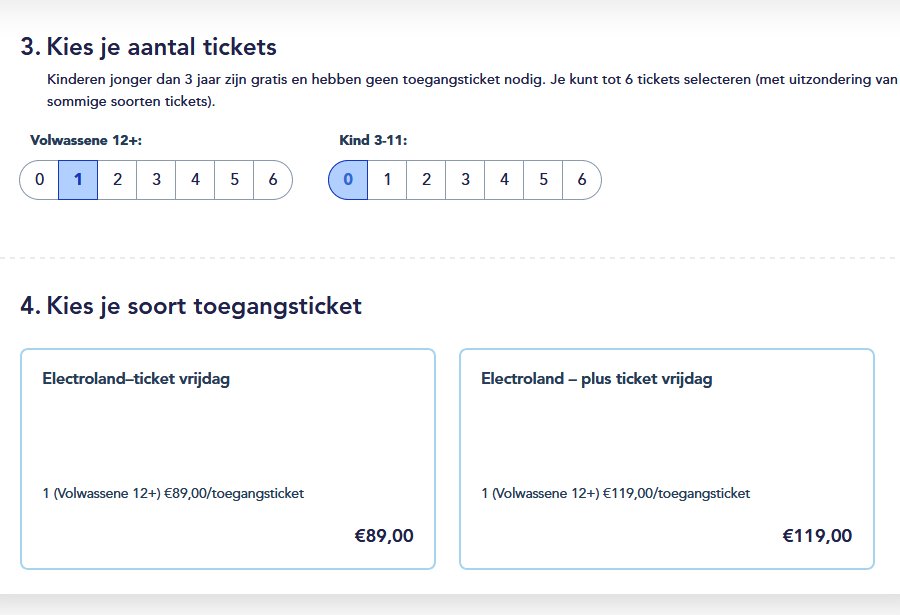
Task: Pick 4 Kind 3-11 tickets
Action: click(504, 180)
